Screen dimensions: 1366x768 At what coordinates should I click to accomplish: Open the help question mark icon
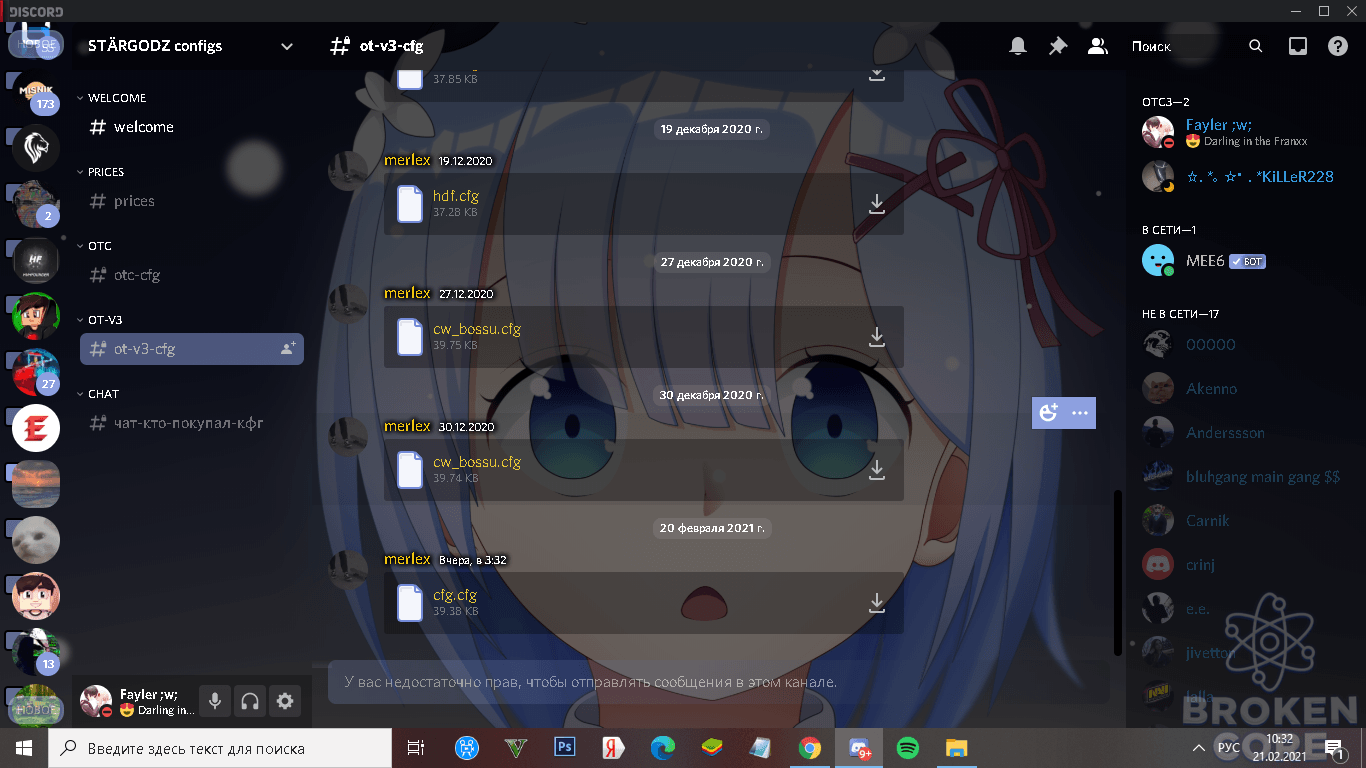point(1338,46)
